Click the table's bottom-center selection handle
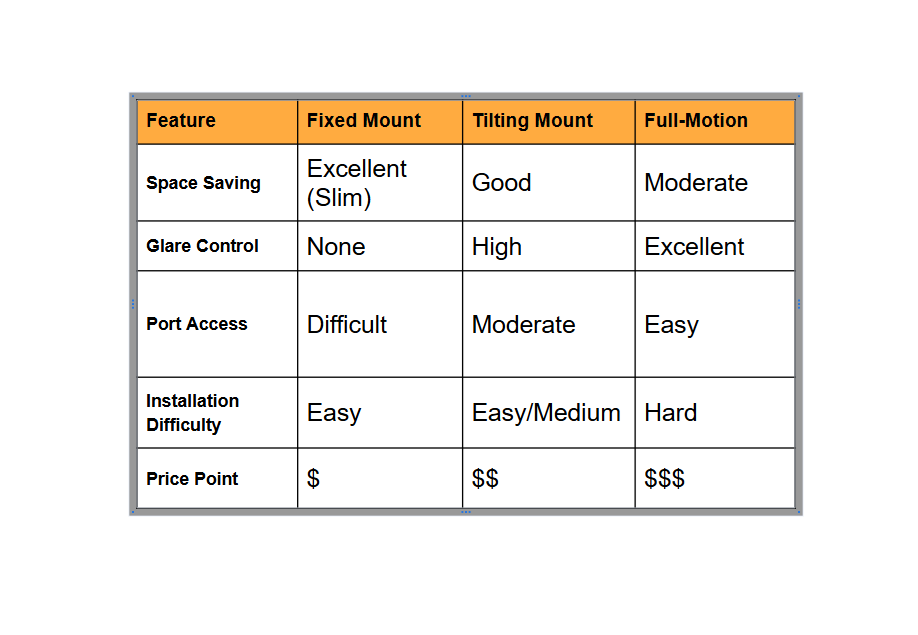 point(465,512)
